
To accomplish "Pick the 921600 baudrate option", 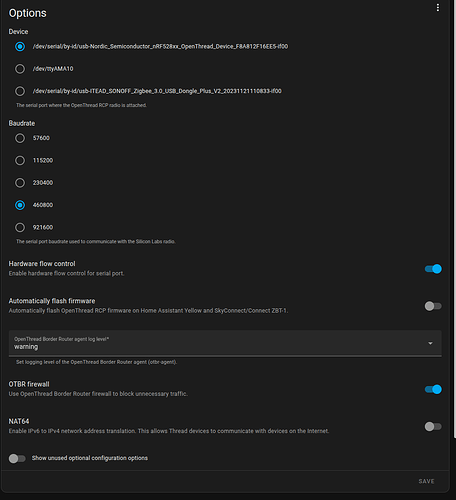I will pyautogui.click(x=20, y=227).
